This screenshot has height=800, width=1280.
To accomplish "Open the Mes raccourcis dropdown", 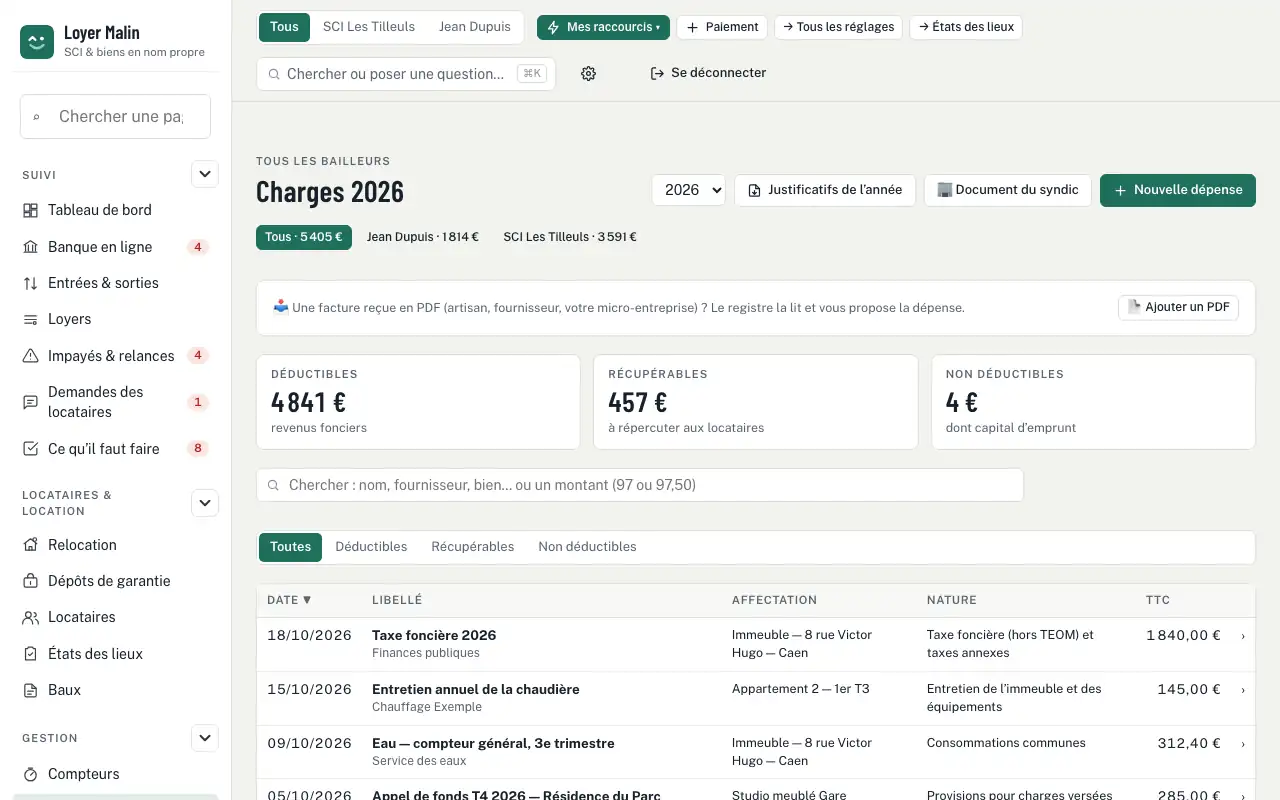I will pos(603,27).
